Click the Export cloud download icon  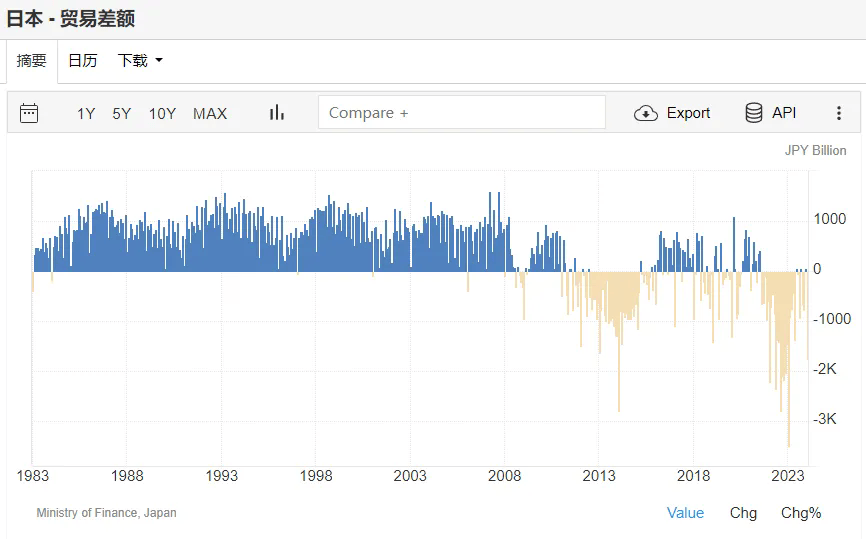click(646, 113)
